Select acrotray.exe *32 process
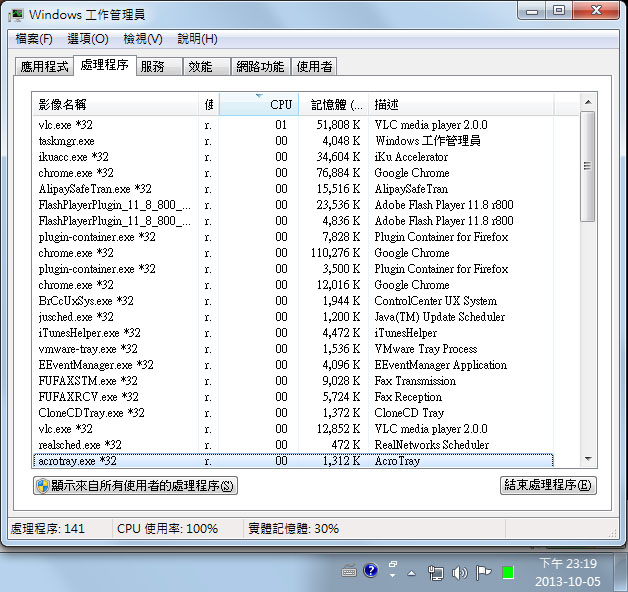Screen dimensions: 628x592 coord(293,461)
